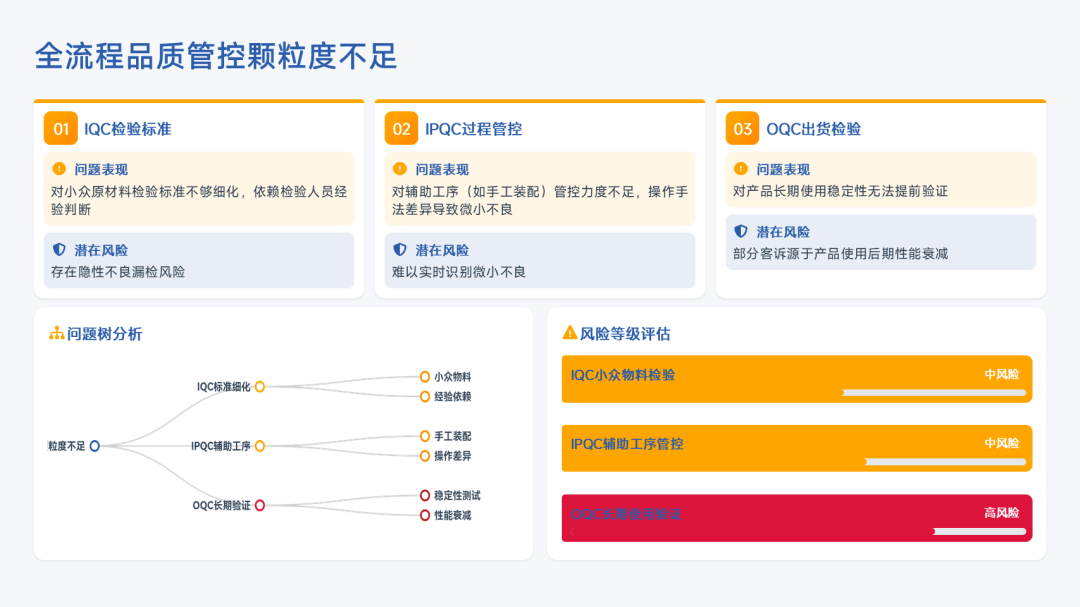Screen dimensions: 1080x607
Task: Select the 小众物料 leaf node
Action: click(x=425, y=377)
